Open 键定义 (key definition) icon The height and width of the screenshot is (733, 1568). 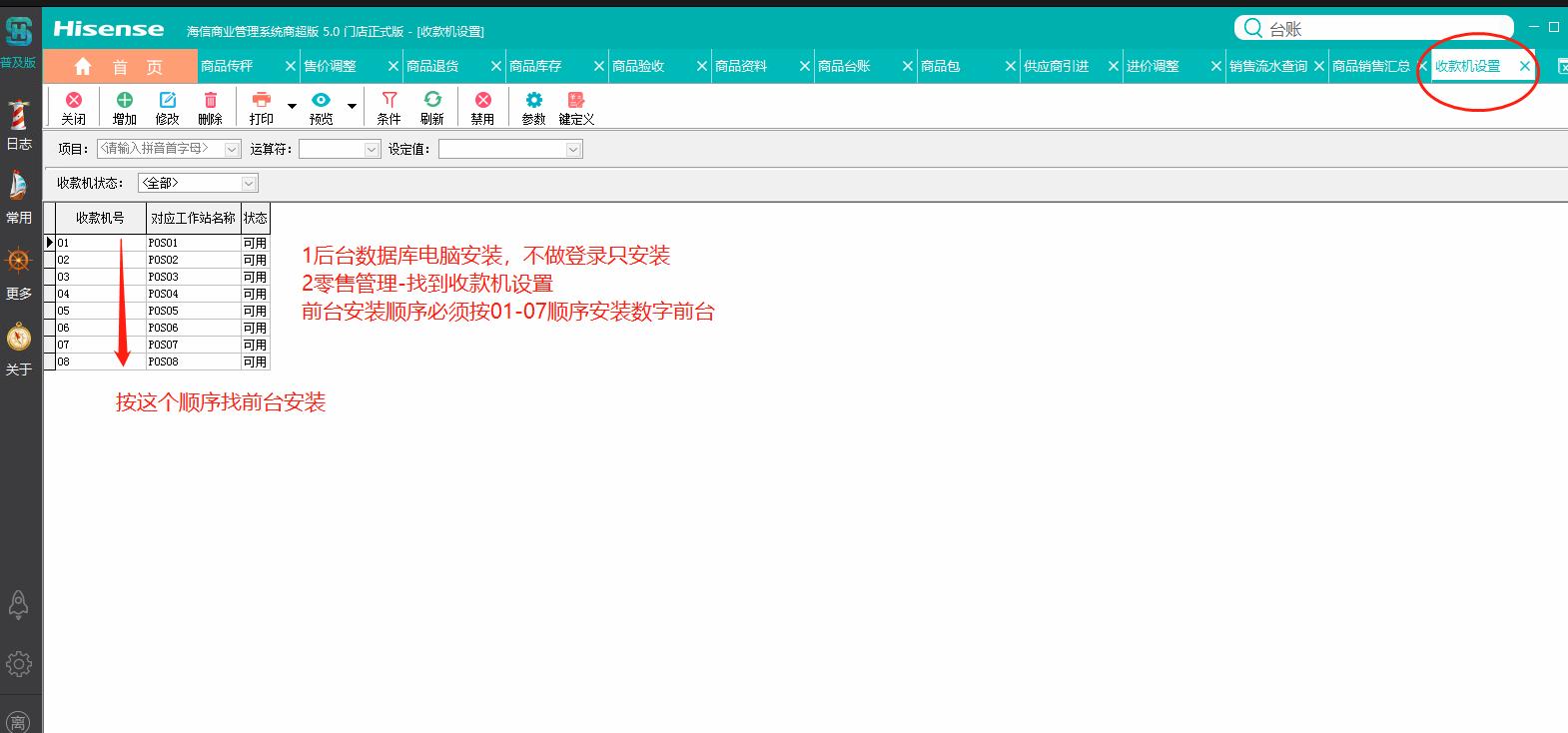[576, 100]
